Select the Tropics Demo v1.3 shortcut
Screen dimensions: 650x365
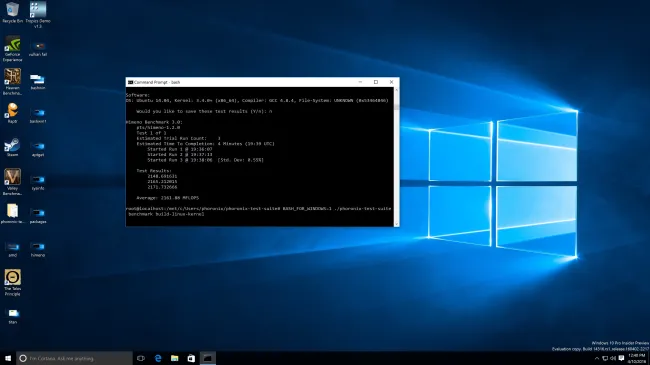[x=38, y=15]
